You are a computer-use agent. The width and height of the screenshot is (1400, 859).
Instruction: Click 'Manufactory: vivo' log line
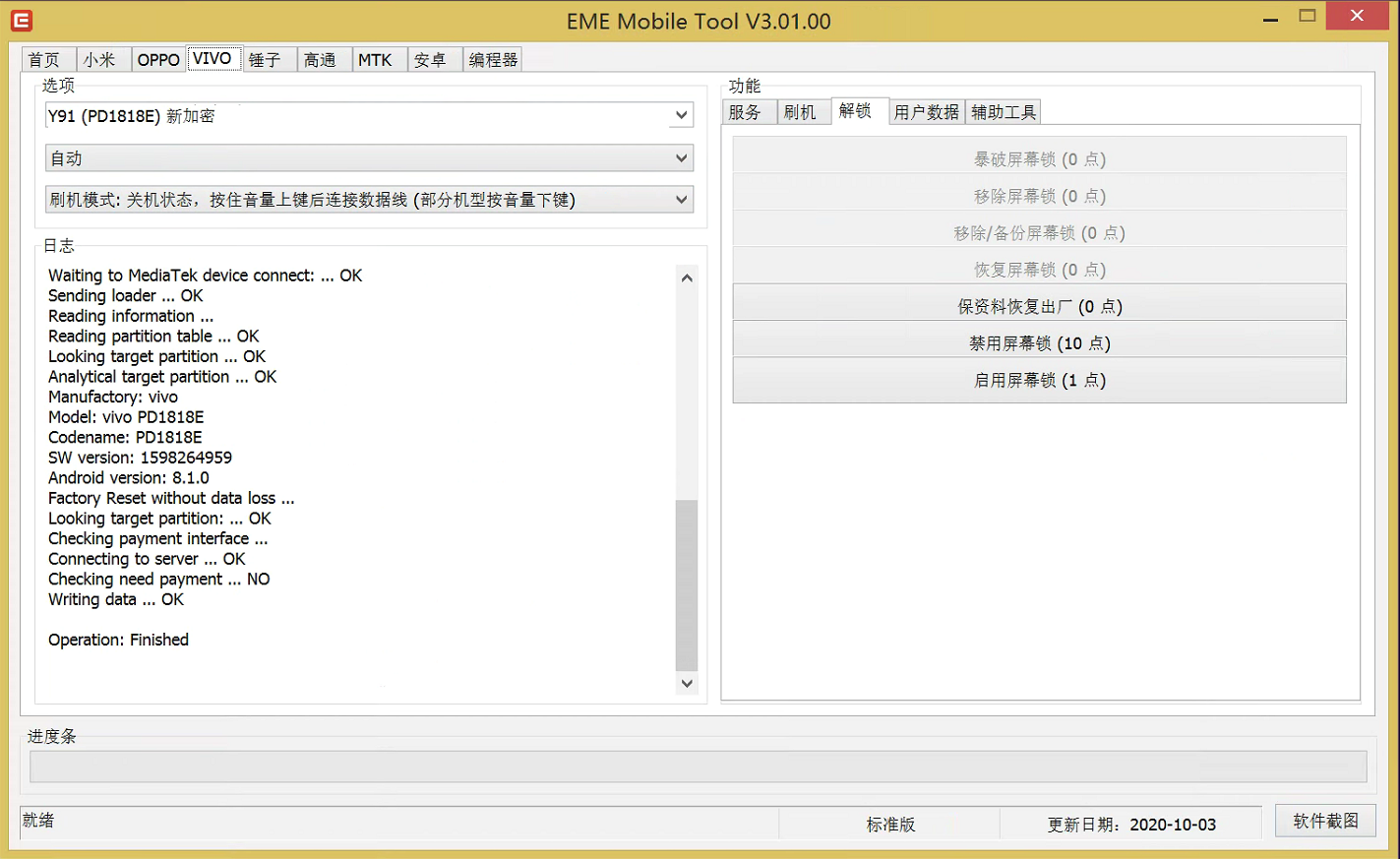[113, 397]
